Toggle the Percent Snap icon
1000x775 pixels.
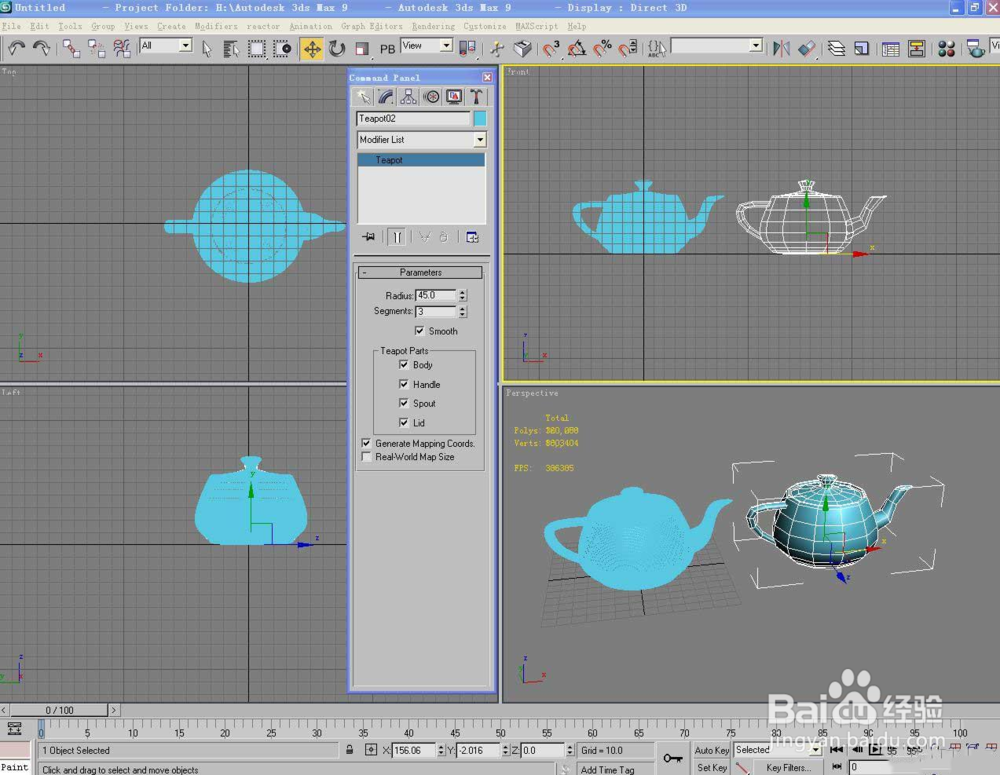[602, 48]
